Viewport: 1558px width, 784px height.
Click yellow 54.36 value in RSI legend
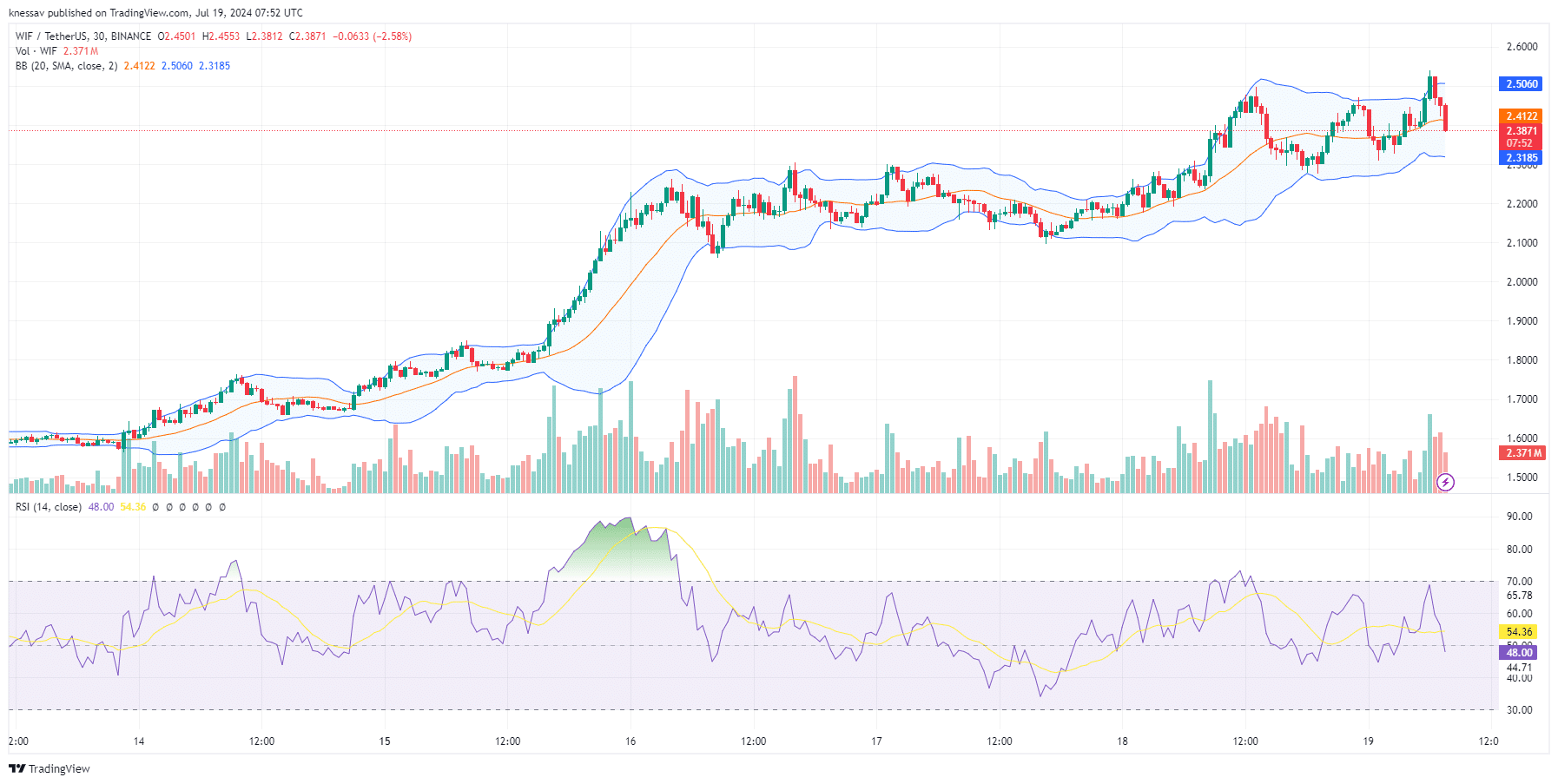(x=133, y=507)
